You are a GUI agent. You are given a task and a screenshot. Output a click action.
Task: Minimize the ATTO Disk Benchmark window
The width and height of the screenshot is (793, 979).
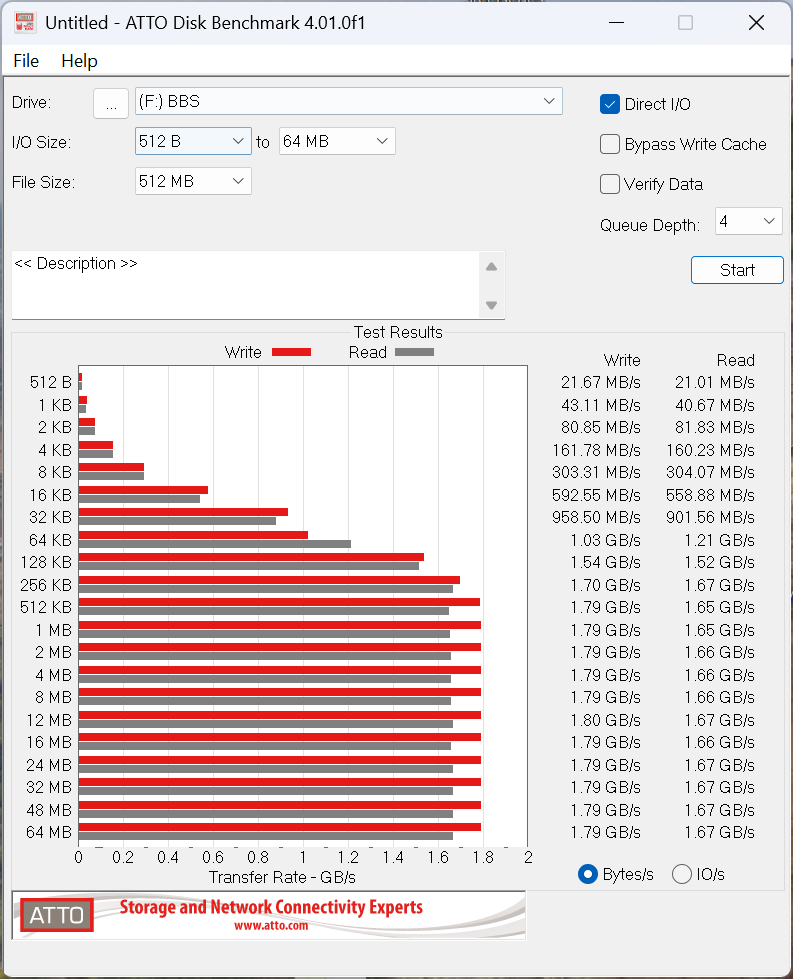(614, 23)
